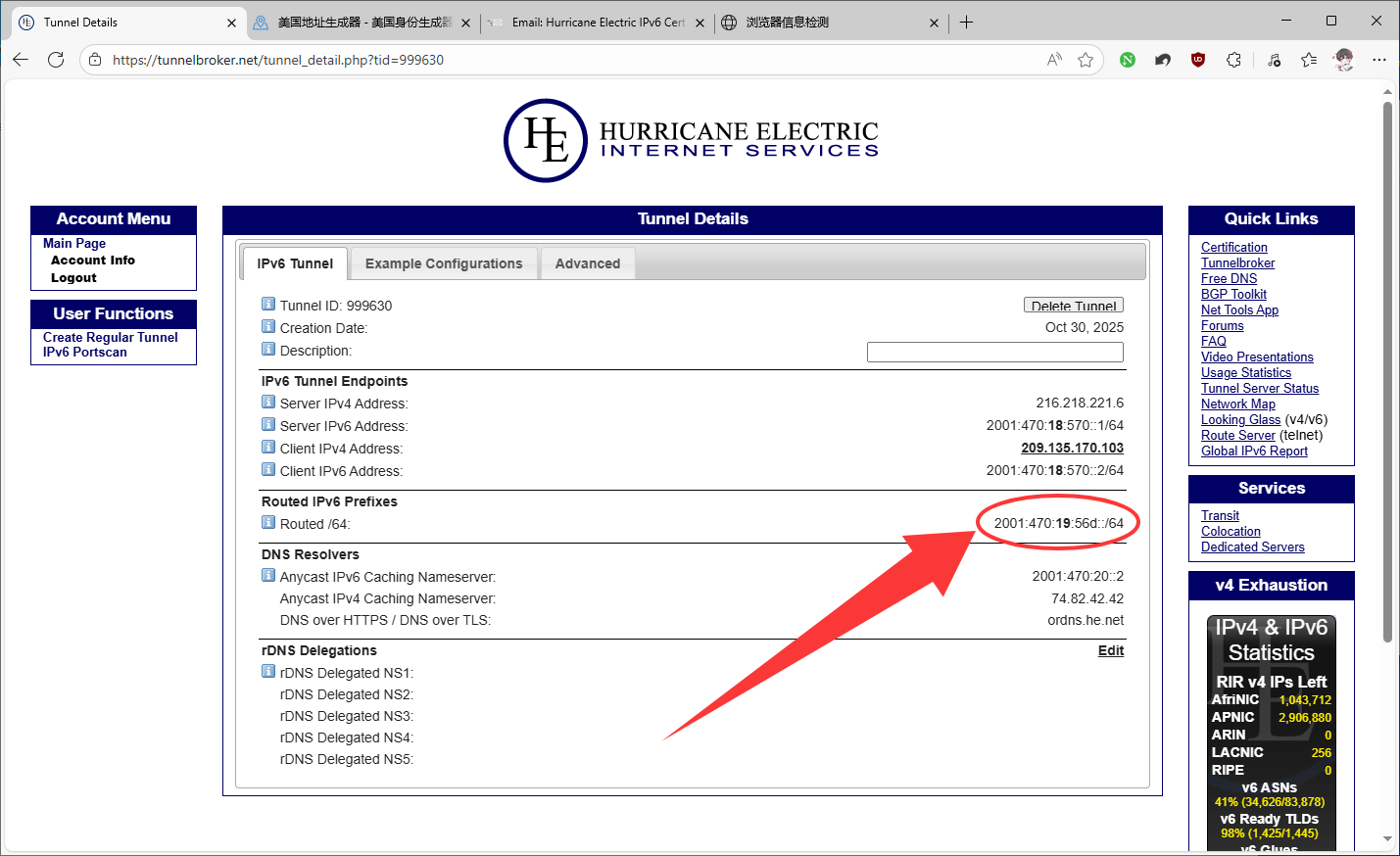Switch to the Email: Hurricane Electric IPv6 browser tab
Image resolution: width=1400 pixels, height=856 pixels.
coord(597,23)
